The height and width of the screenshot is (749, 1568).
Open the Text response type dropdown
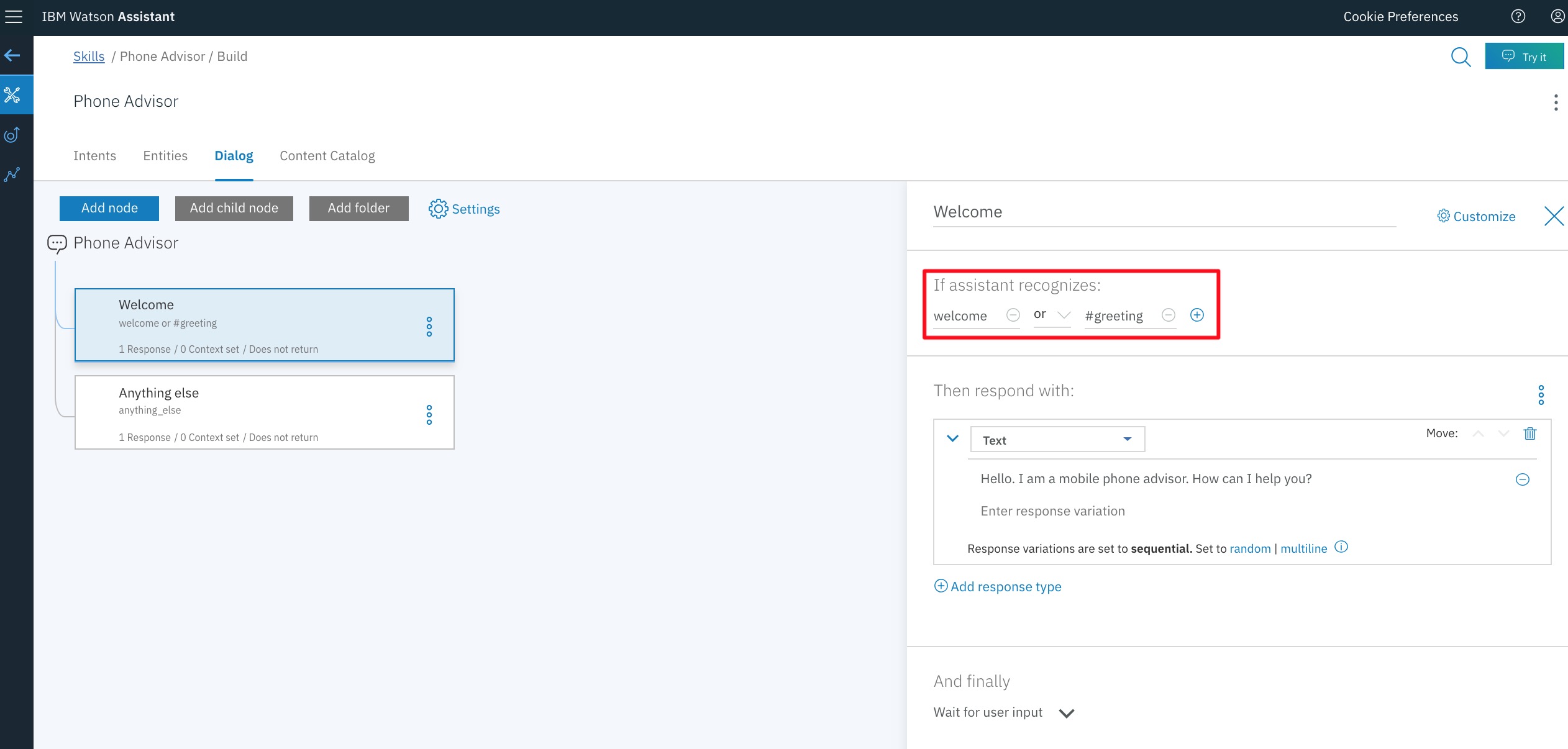coord(1057,440)
